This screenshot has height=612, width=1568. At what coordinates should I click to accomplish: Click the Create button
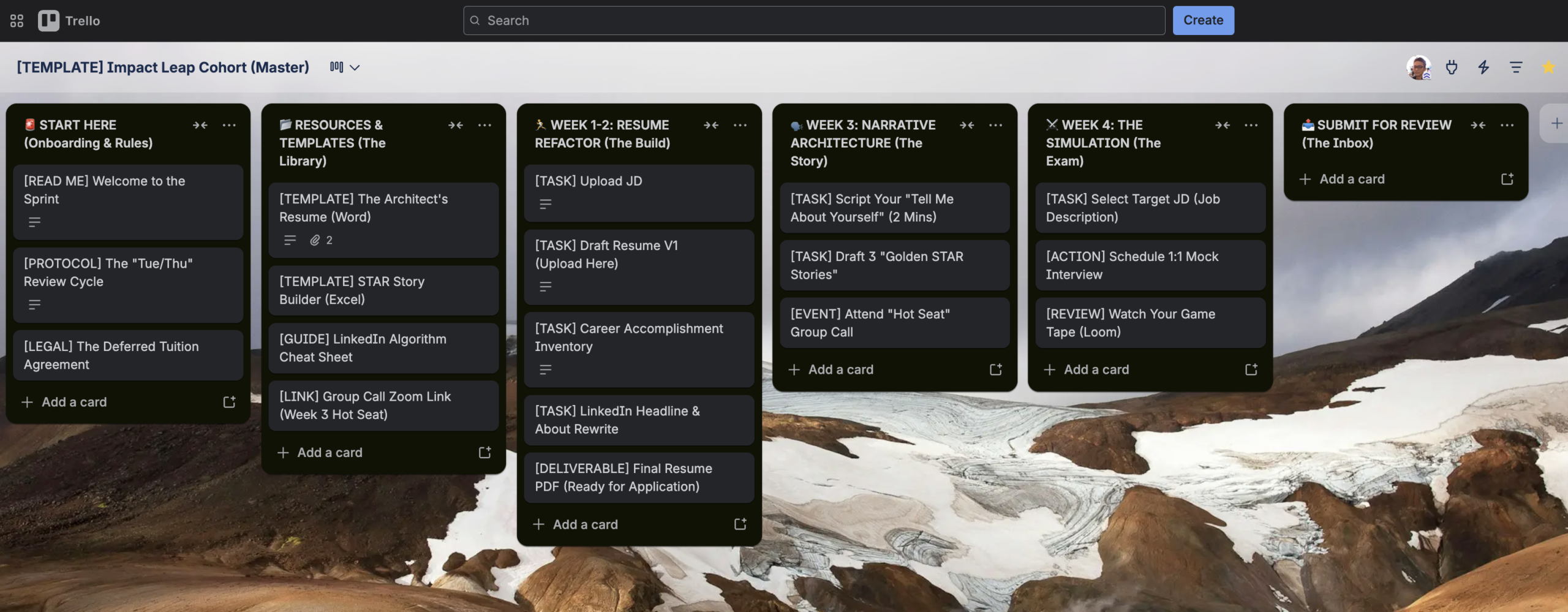click(1202, 20)
